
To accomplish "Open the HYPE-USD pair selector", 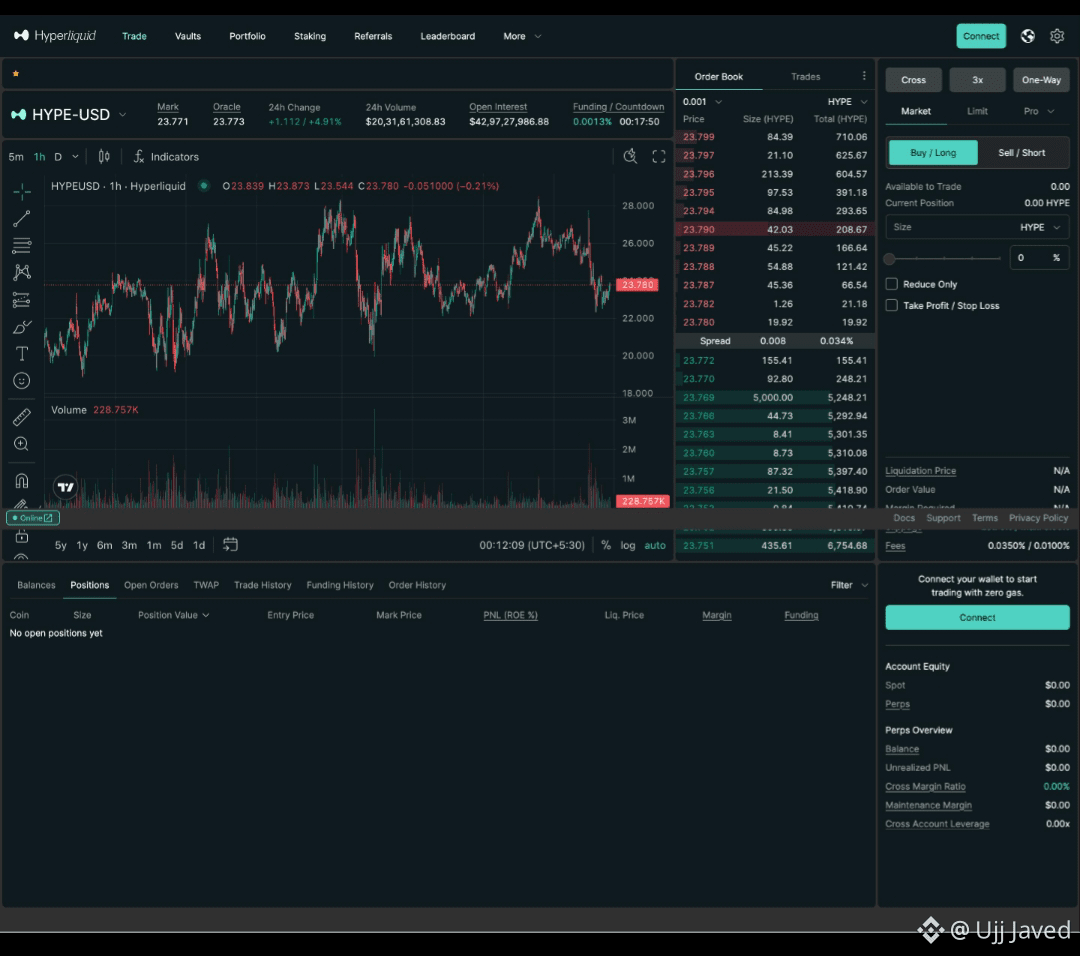I will 69,114.
